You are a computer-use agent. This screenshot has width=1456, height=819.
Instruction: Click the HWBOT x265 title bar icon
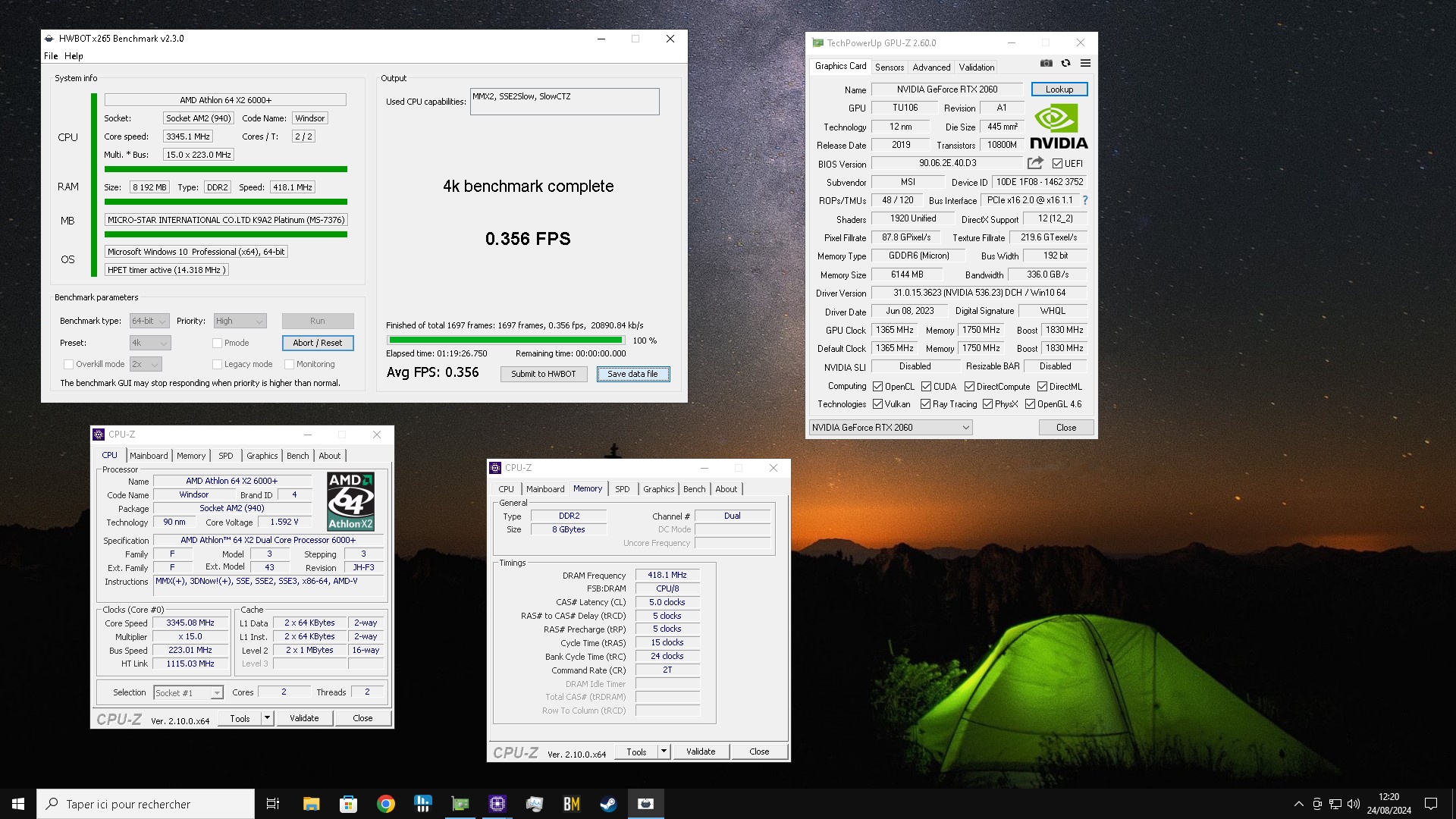click(49, 39)
